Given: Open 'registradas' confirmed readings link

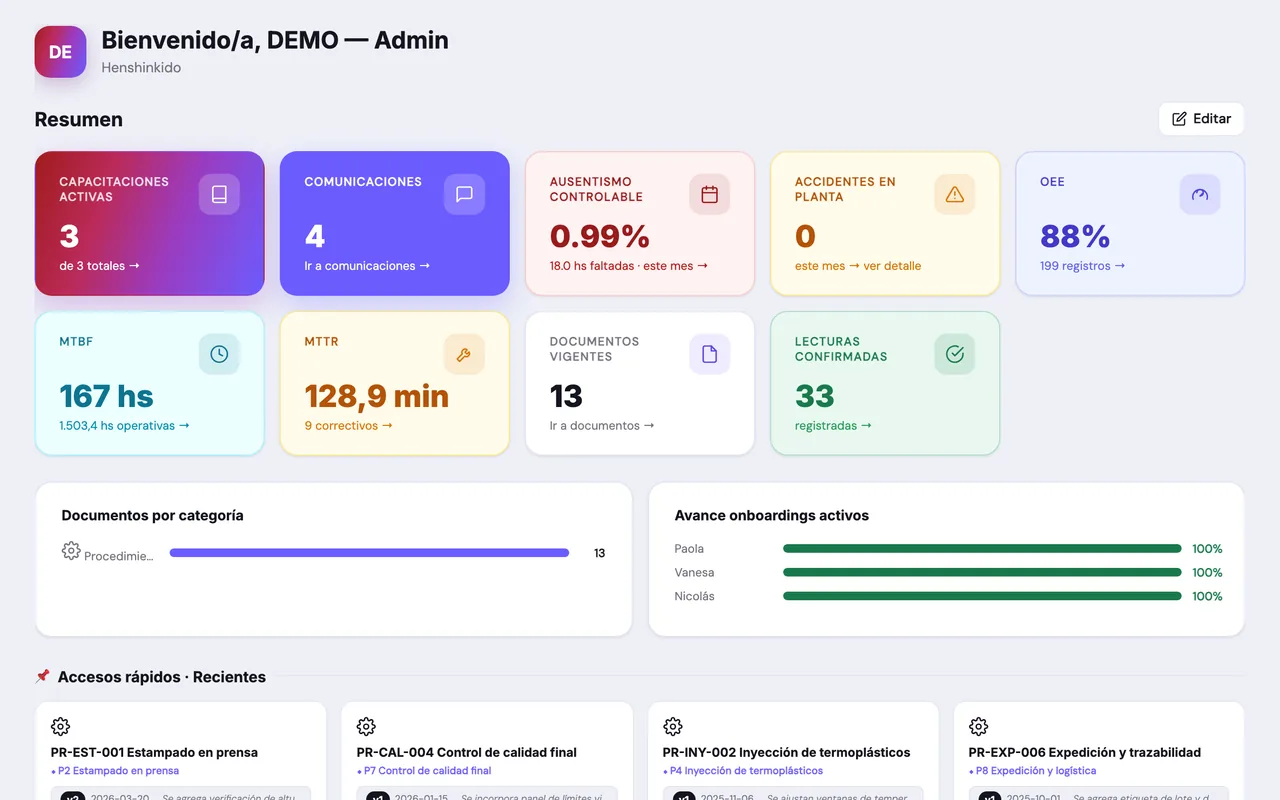Looking at the screenshot, I should pyautogui.click(x=833, y=426).
